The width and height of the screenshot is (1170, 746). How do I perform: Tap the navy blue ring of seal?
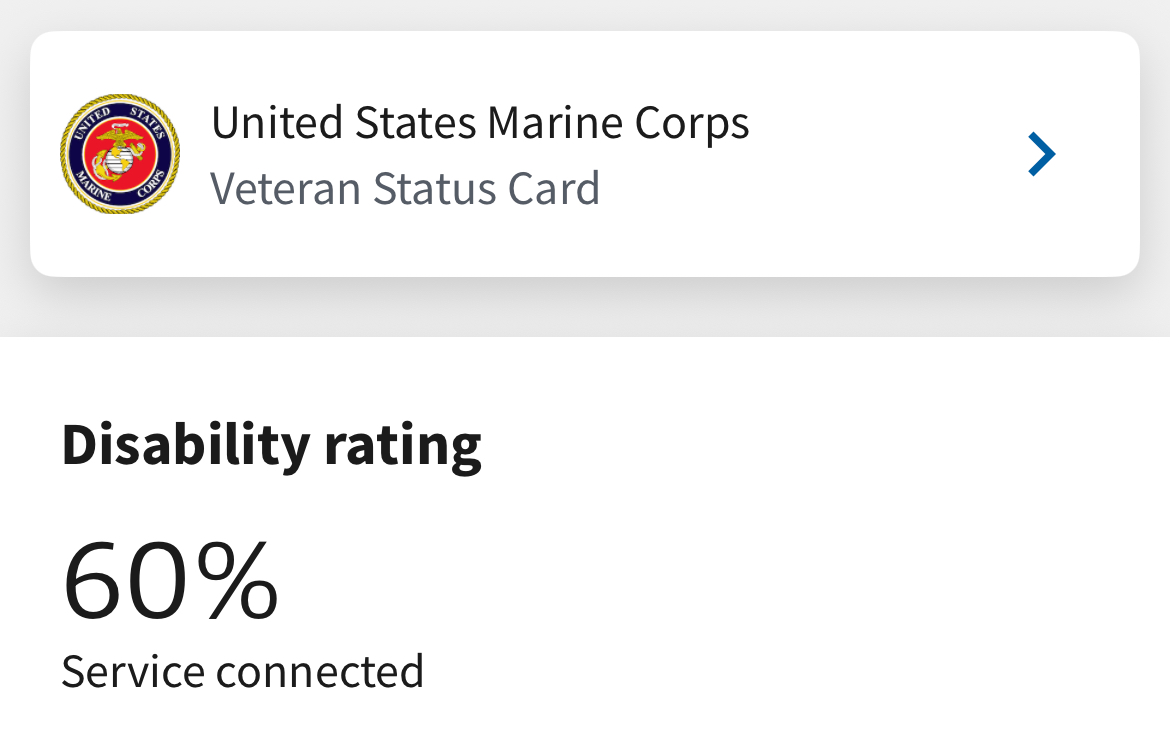pos(75,154)
